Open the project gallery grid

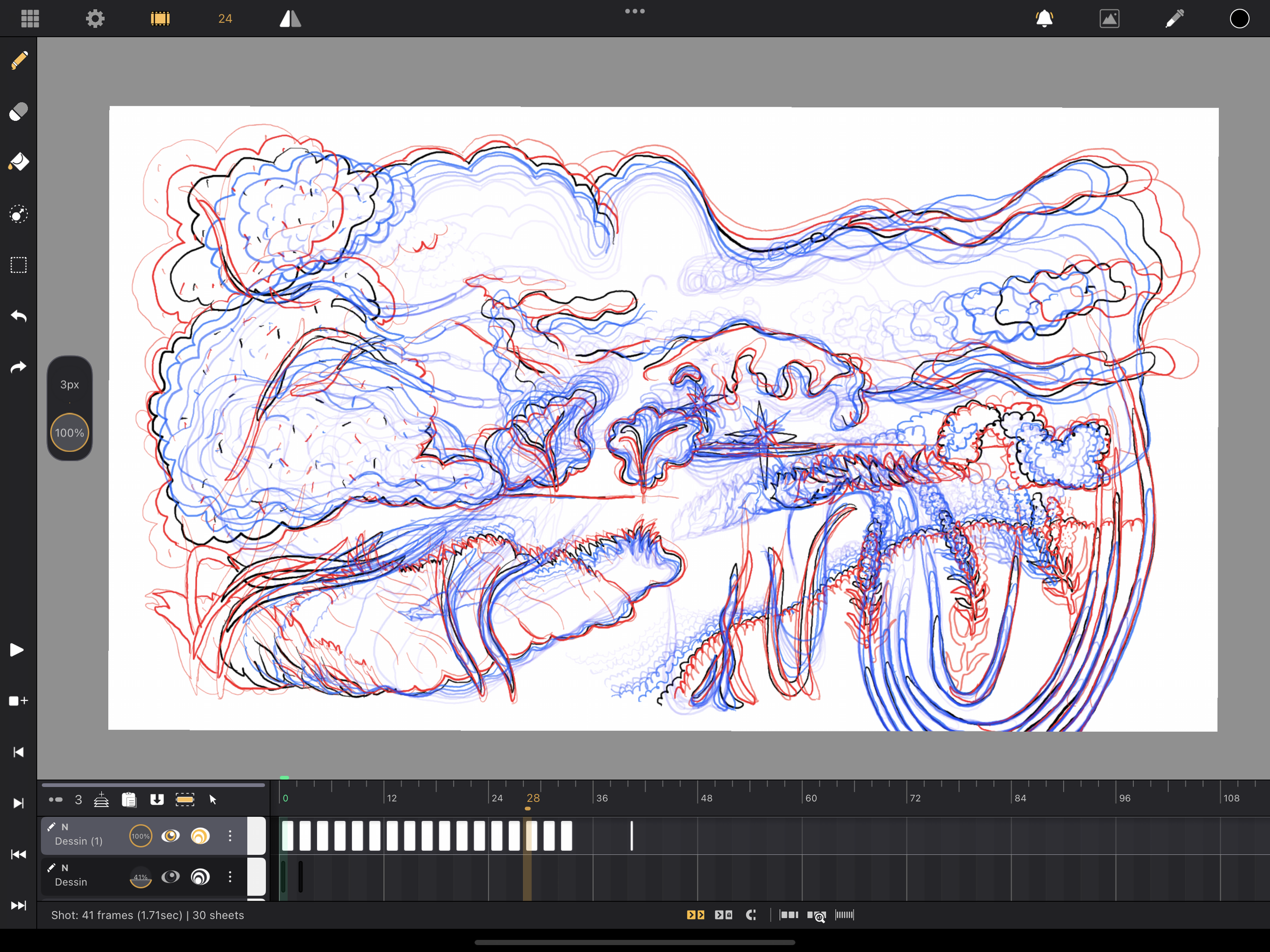[x=30, y=18]
